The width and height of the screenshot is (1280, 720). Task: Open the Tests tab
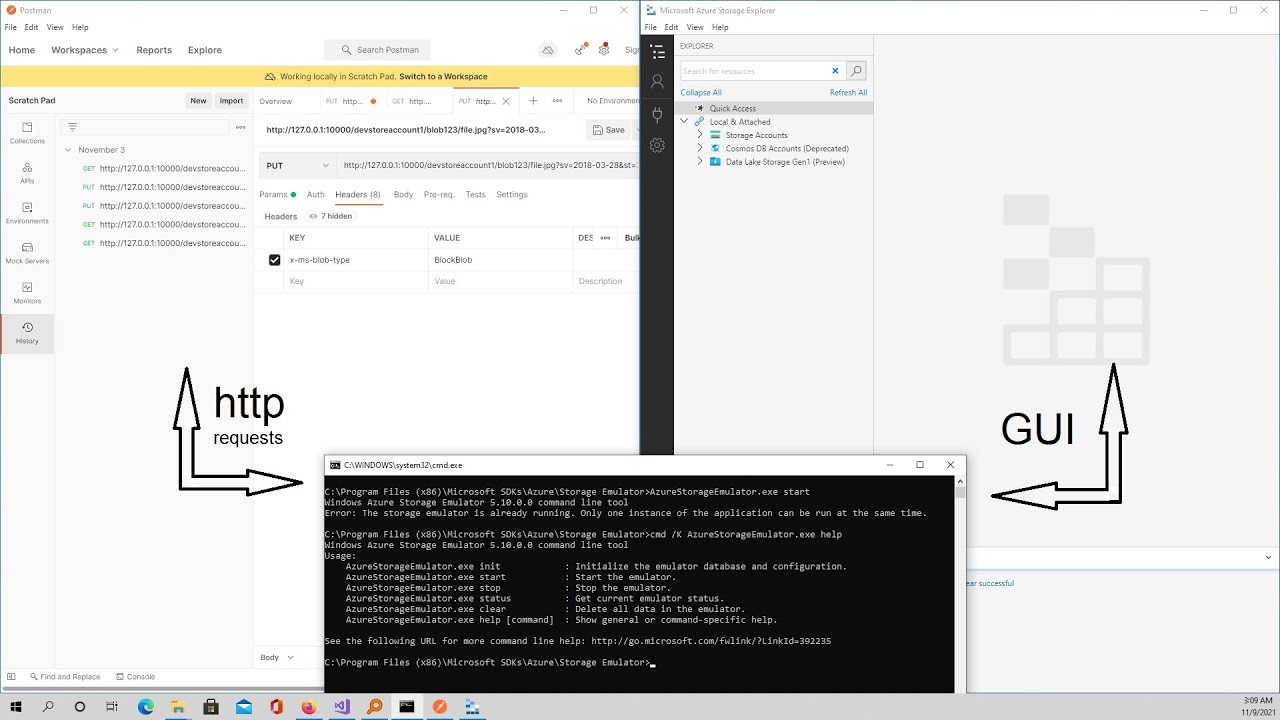tap(475, 195)
